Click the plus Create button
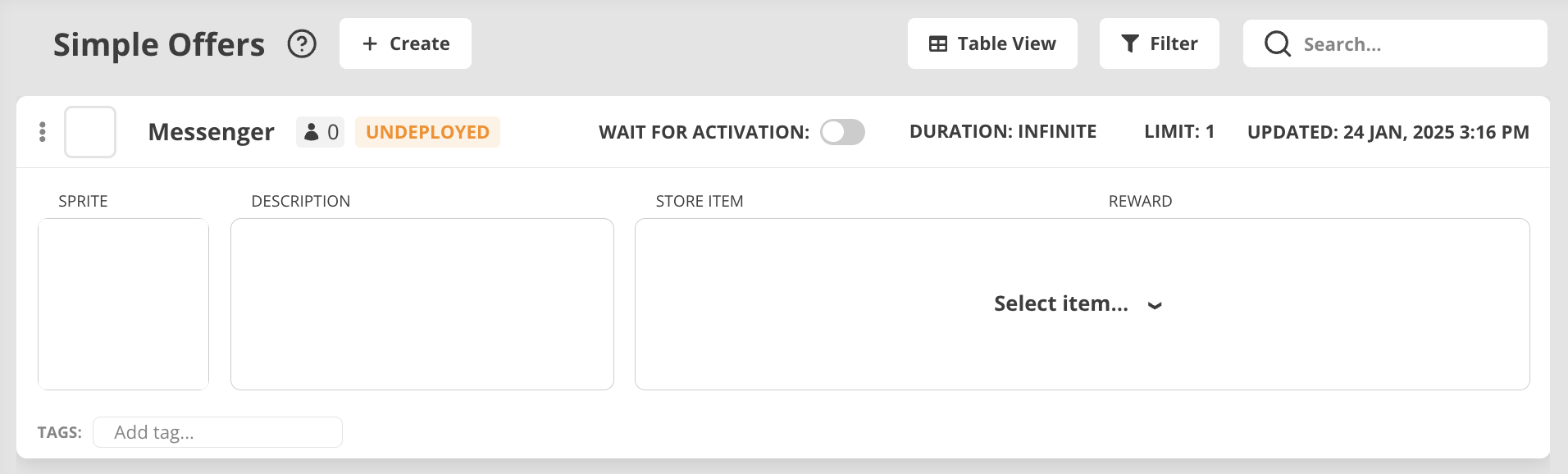Viewport: 1568px width, 474px height. point(405,43)
